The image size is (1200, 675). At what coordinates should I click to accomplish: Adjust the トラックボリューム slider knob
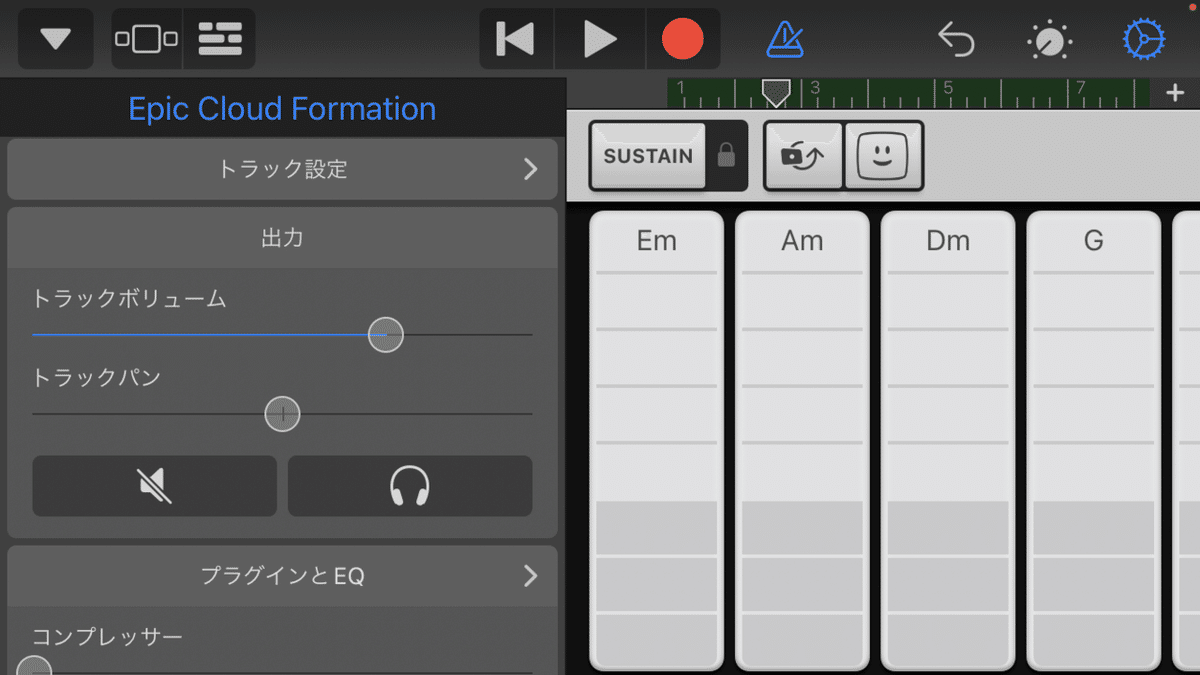coord(385,334)
